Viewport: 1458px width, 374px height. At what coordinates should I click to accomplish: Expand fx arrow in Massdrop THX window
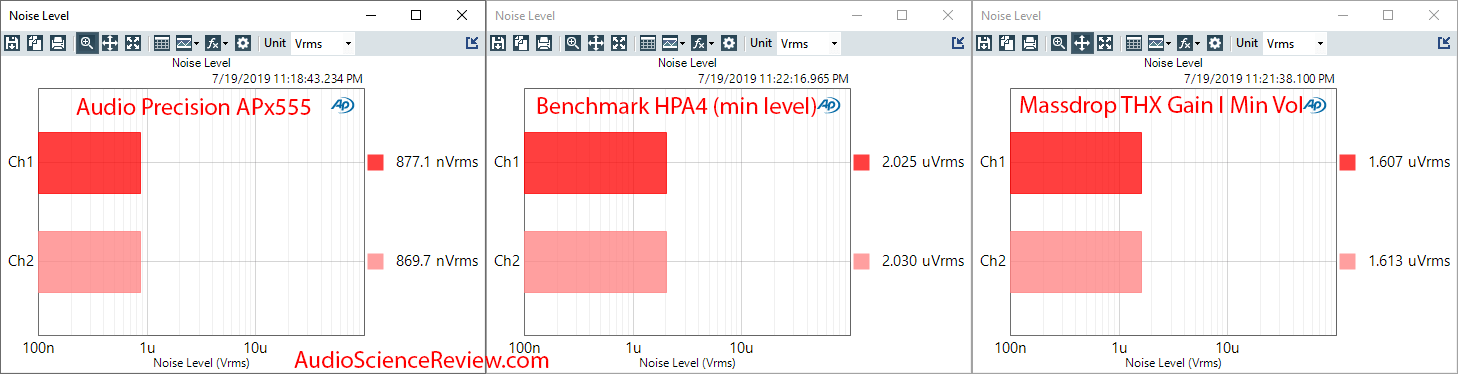point(1198,44)
